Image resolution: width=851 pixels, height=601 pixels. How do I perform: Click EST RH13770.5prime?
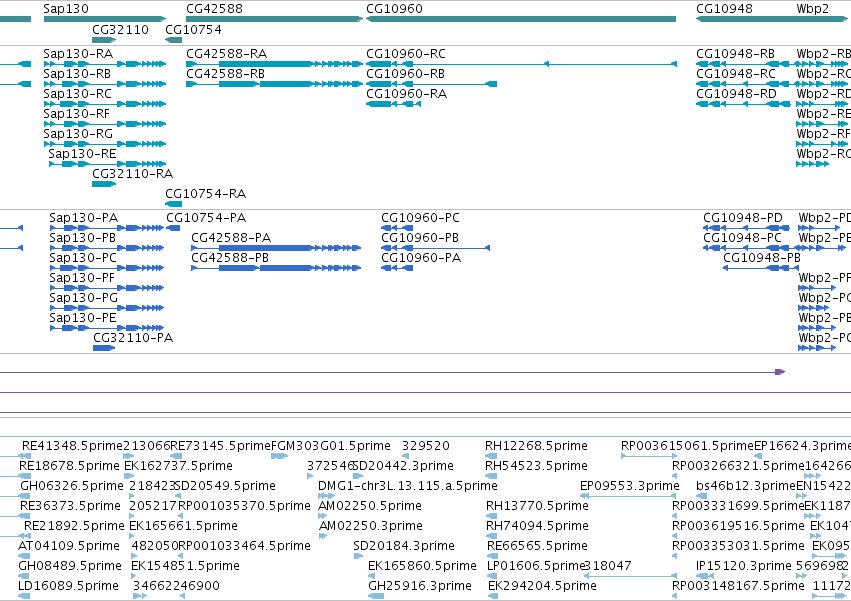coord(537,507)
